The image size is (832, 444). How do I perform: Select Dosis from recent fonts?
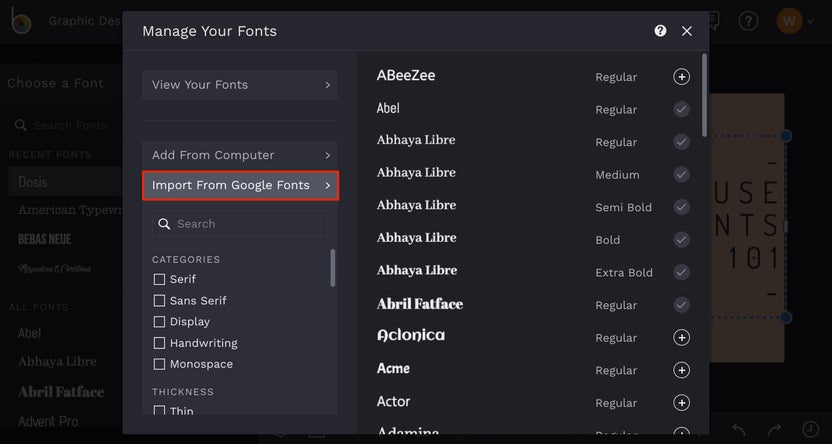pyautogui.click(x=33, y=182)
